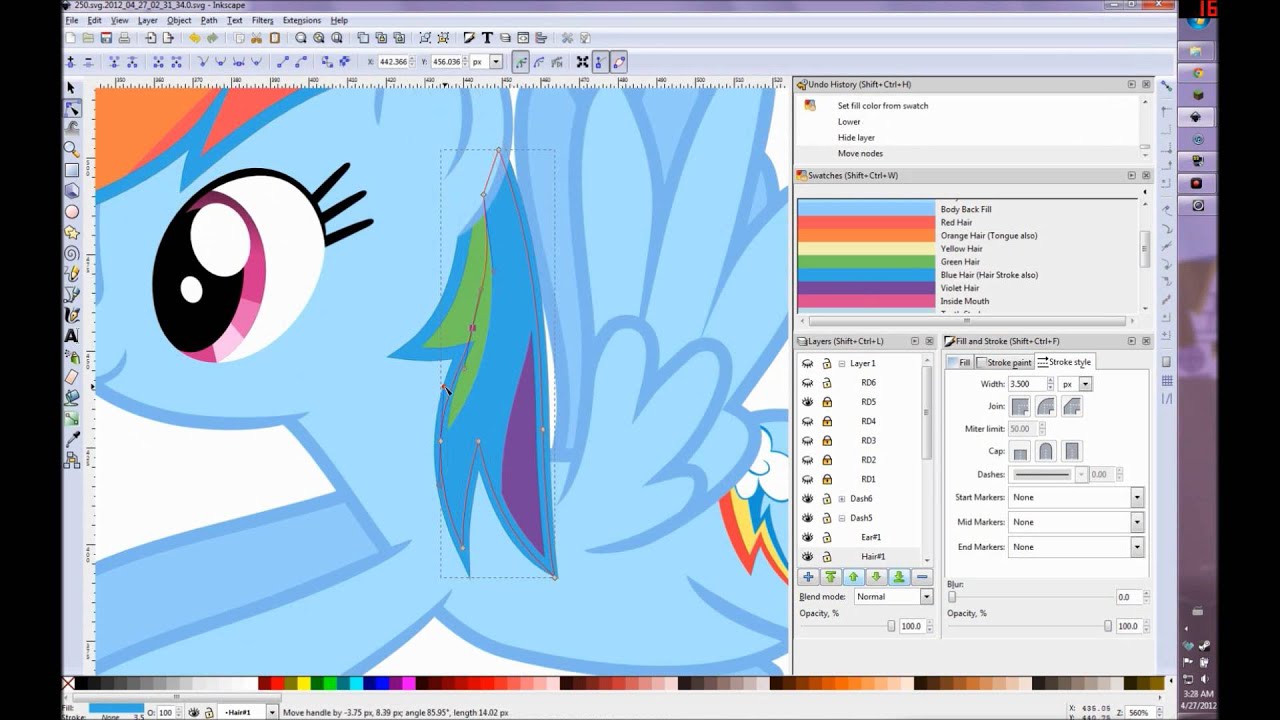
Task: Select the Zoom magnifier tool
Action: (x=71, y=149)
